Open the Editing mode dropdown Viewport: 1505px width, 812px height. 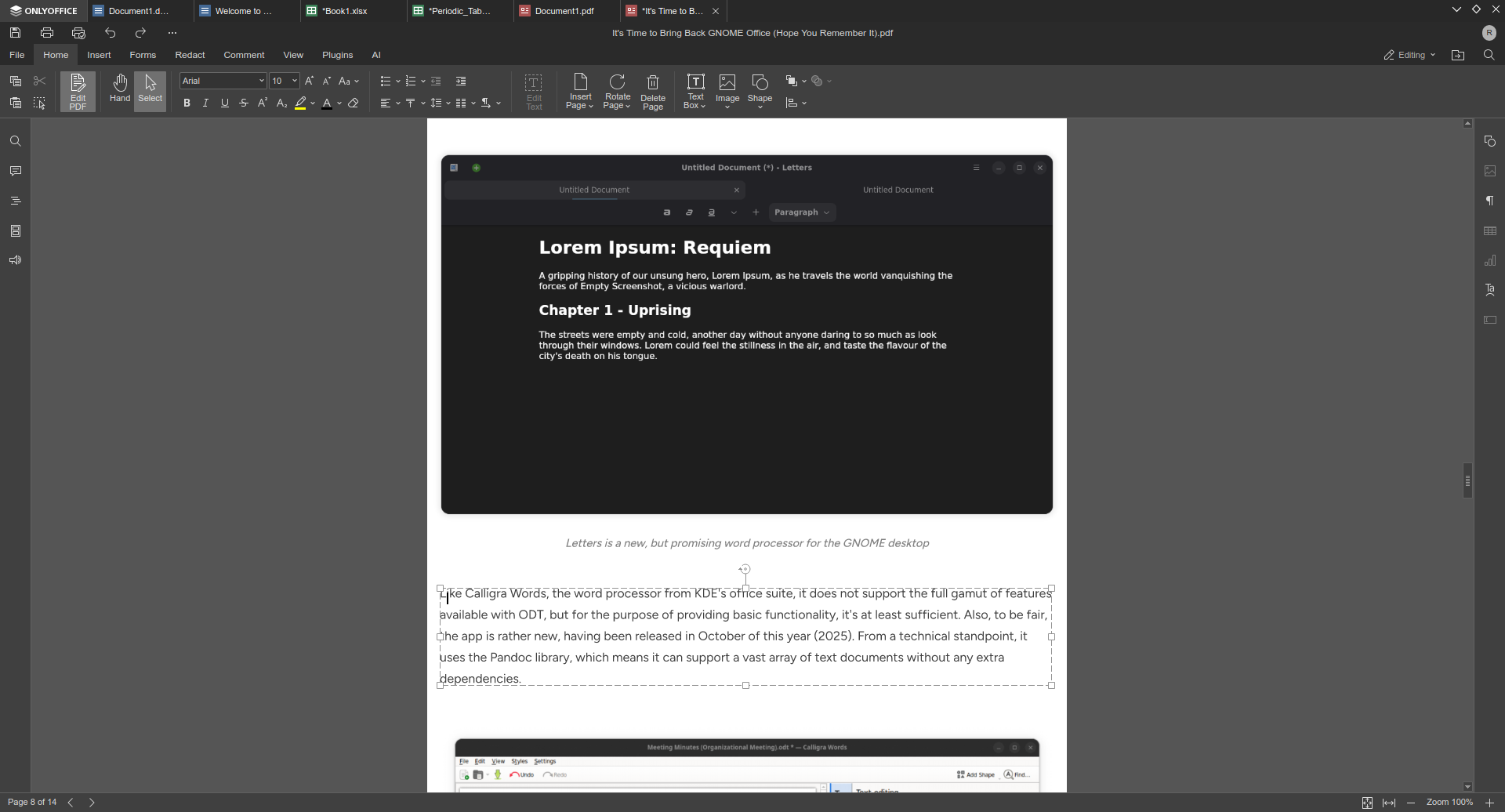tap(1409, 56)
